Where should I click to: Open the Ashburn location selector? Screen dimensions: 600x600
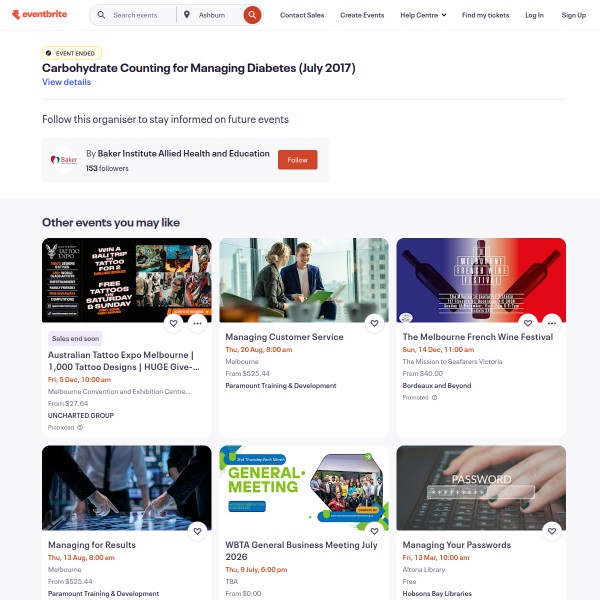(212, 15)
